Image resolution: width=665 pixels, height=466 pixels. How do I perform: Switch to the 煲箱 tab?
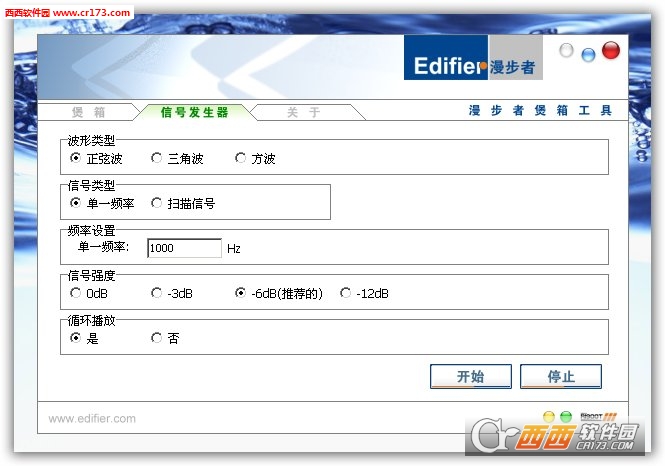point(88,112)
